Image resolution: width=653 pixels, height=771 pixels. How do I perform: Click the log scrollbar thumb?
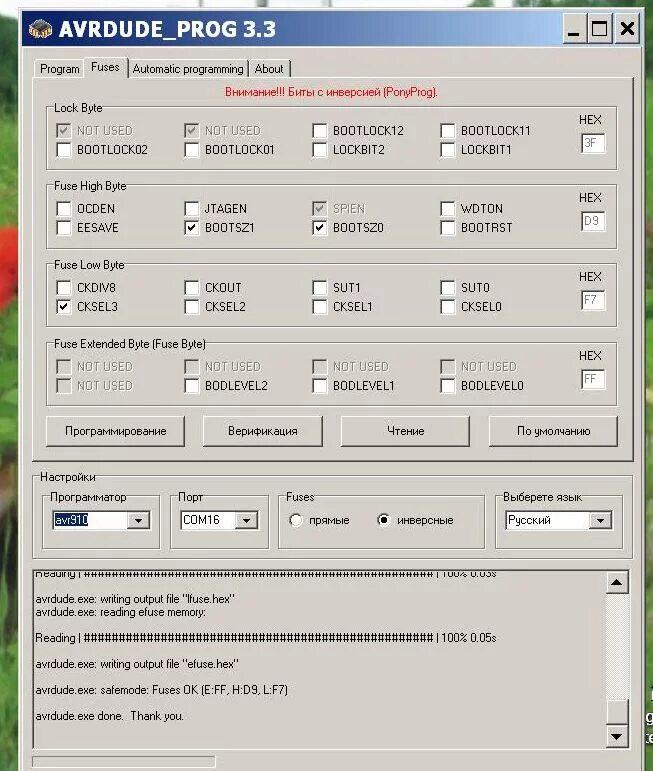coord(617,712)
